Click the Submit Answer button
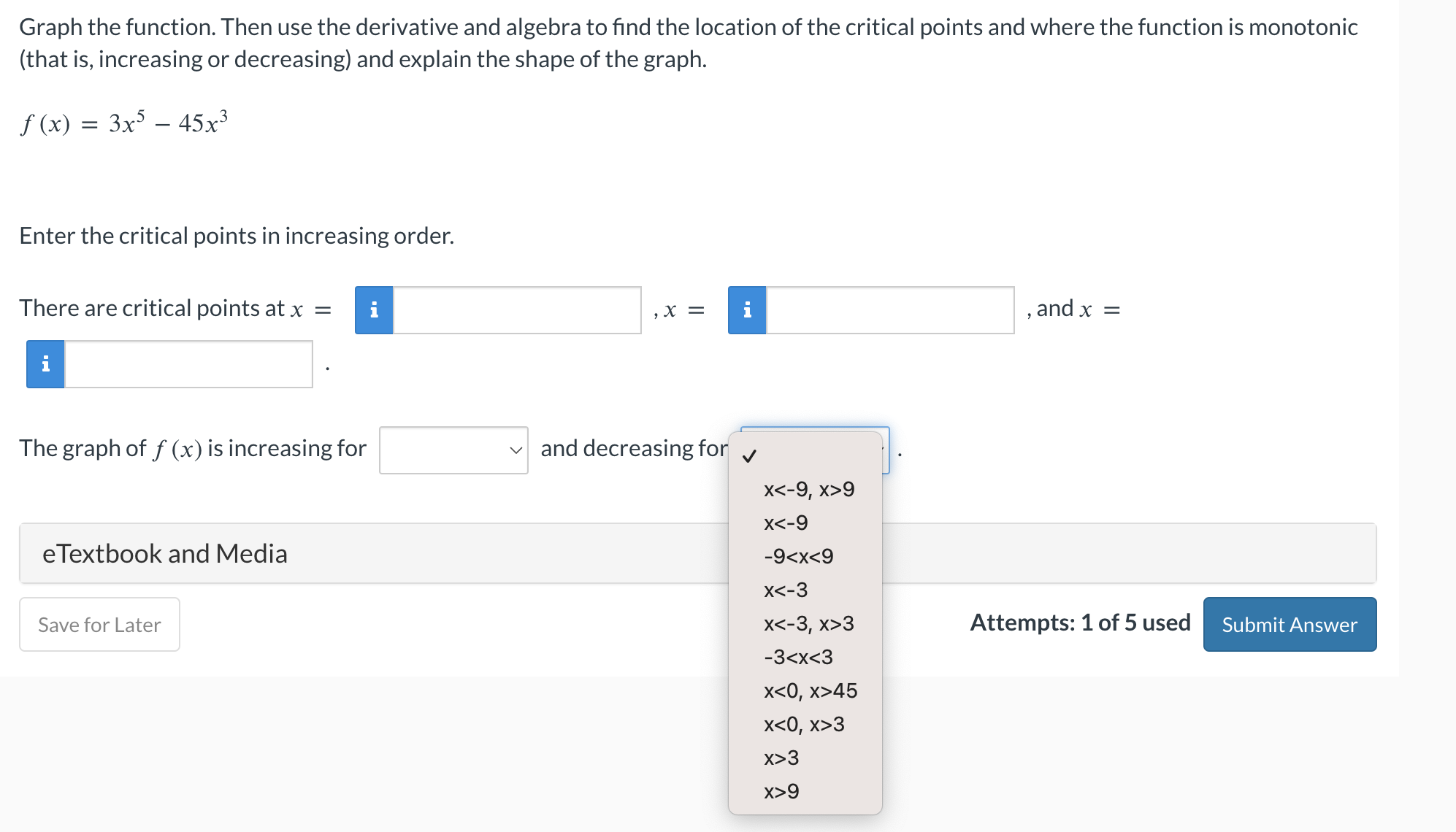The height and width of the screenshot is (832, 1456). click(x=1289, y=624)
